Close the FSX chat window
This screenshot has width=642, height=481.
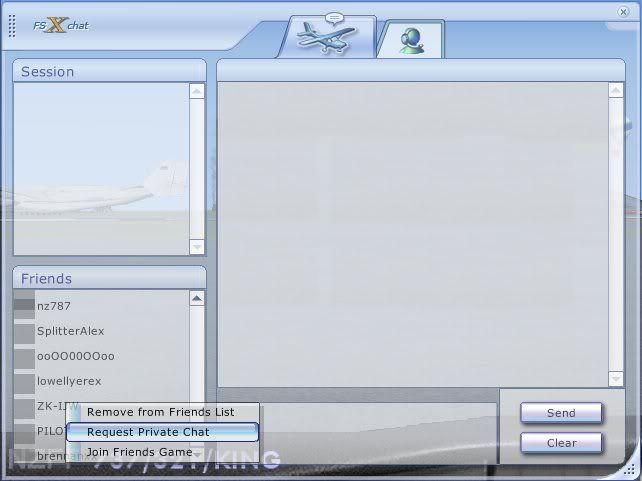623,12
